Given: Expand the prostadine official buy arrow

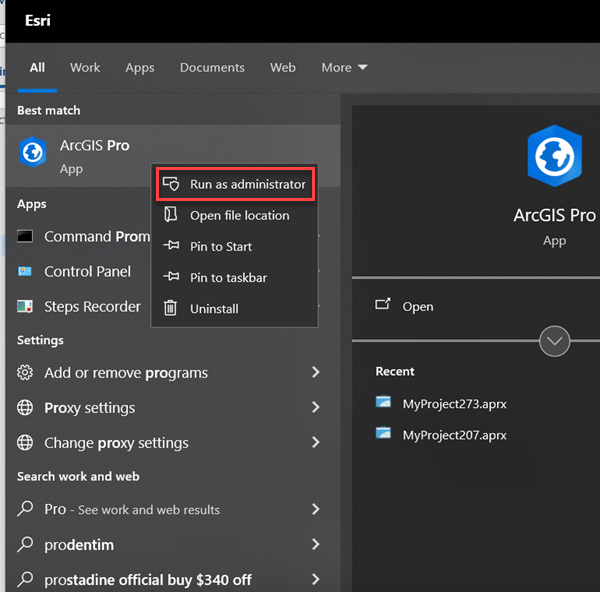Looking at the screenshot, I should click(316, 579).
